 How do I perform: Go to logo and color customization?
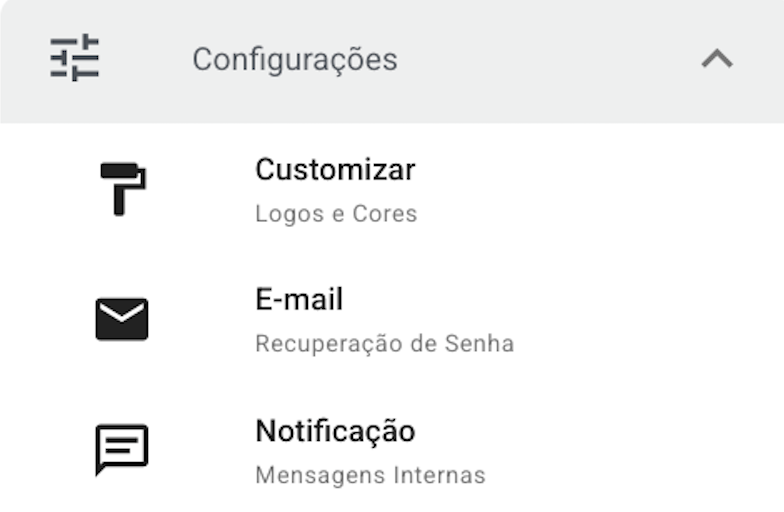335,188
